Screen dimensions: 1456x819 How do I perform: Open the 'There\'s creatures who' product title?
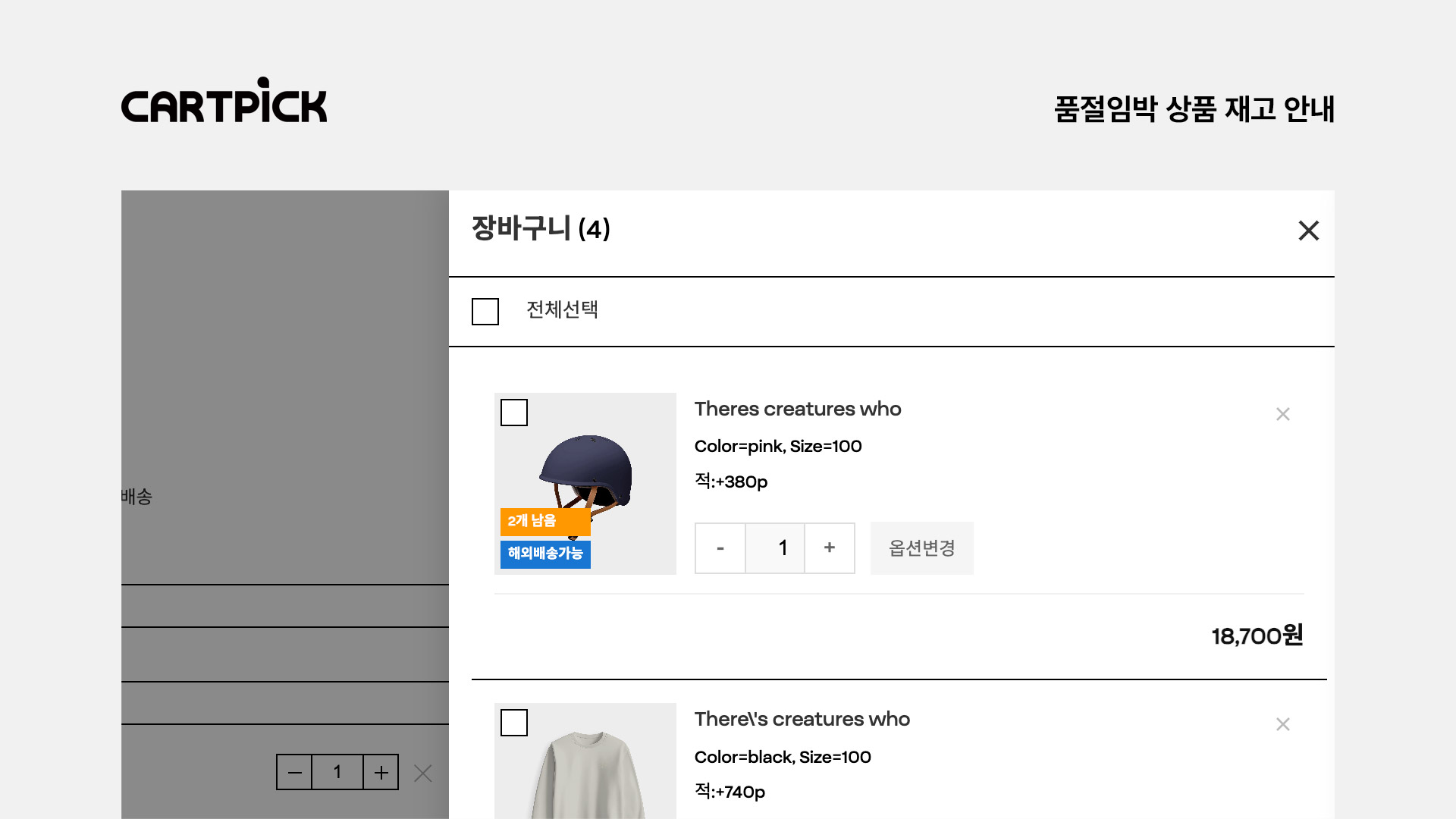[802, 719]
